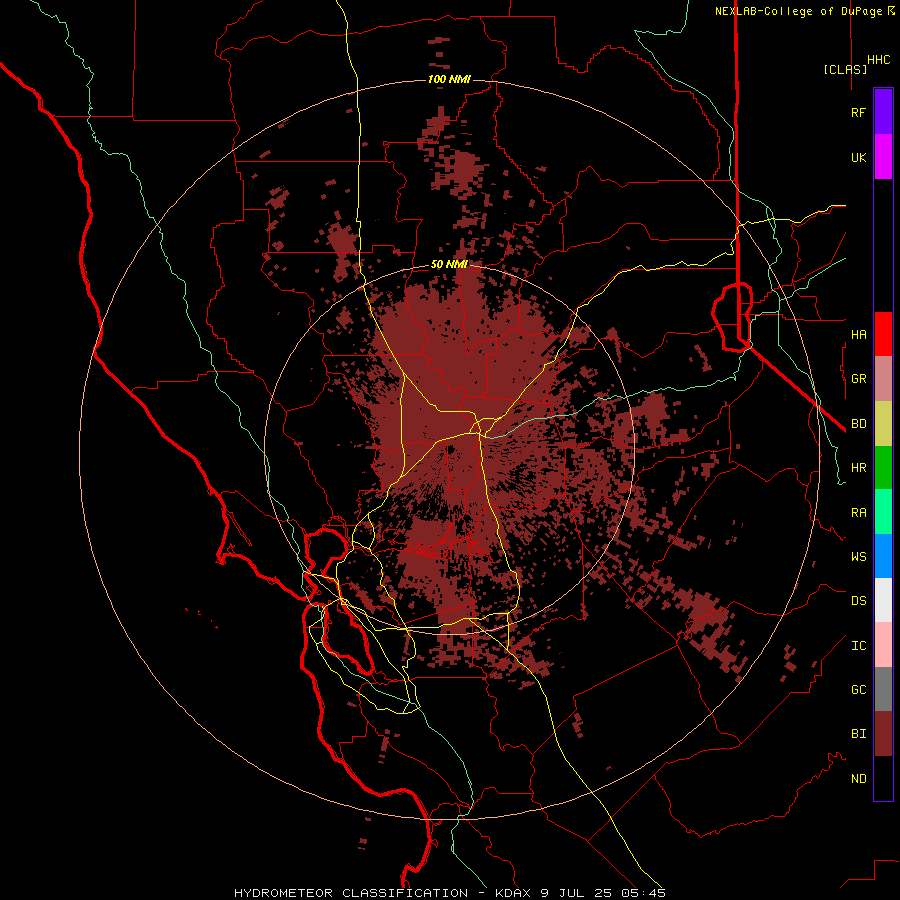Select the red HA legend swatch
Screen dimensions: 900x900
(883, 334)
